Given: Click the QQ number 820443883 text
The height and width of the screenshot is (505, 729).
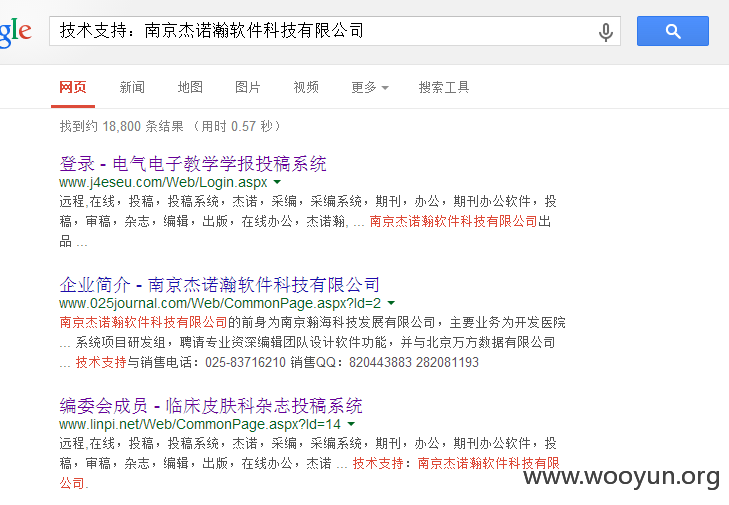Looking at the screenshot, I should [380, 362].
